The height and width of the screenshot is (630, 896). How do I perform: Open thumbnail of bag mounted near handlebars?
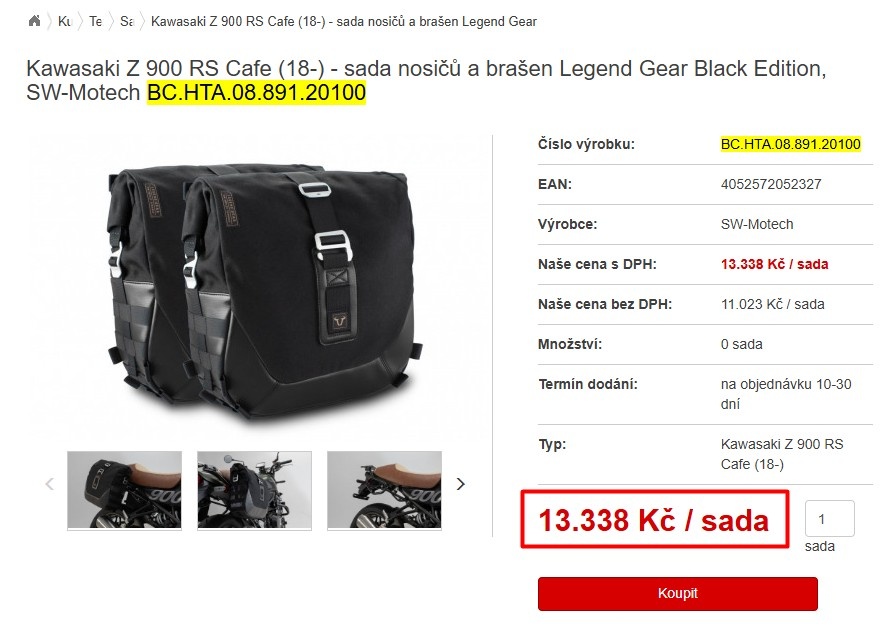(x=254, y=490)
